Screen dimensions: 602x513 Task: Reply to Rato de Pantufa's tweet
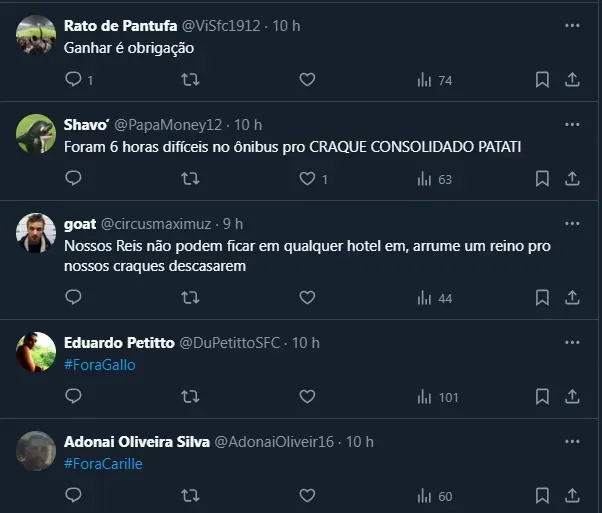(x=73, y=80)
